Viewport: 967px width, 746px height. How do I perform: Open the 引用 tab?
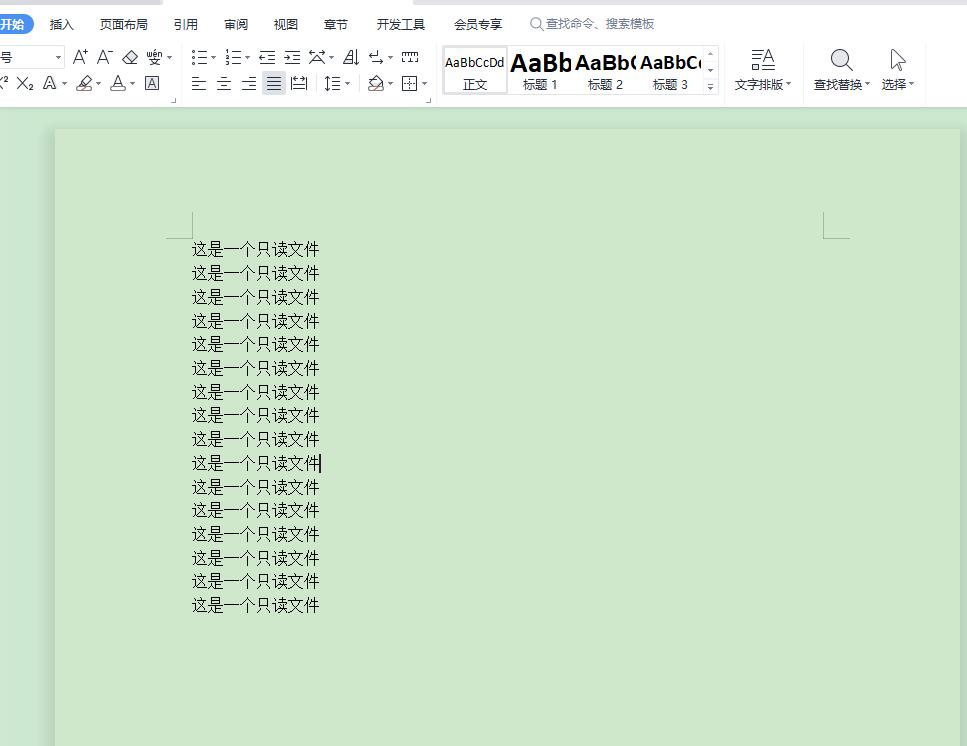[x=186, y=25]
